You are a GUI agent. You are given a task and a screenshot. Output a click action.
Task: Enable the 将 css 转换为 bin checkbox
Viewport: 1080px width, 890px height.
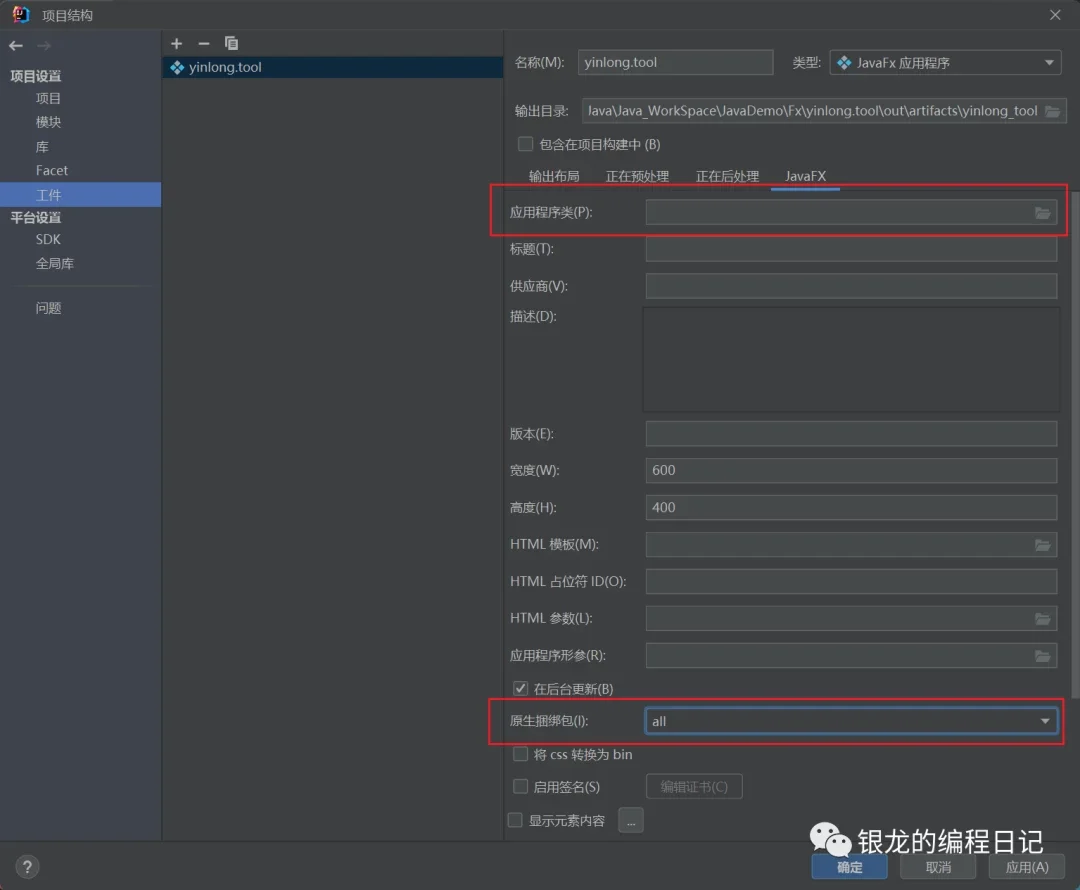pos(520,754)
